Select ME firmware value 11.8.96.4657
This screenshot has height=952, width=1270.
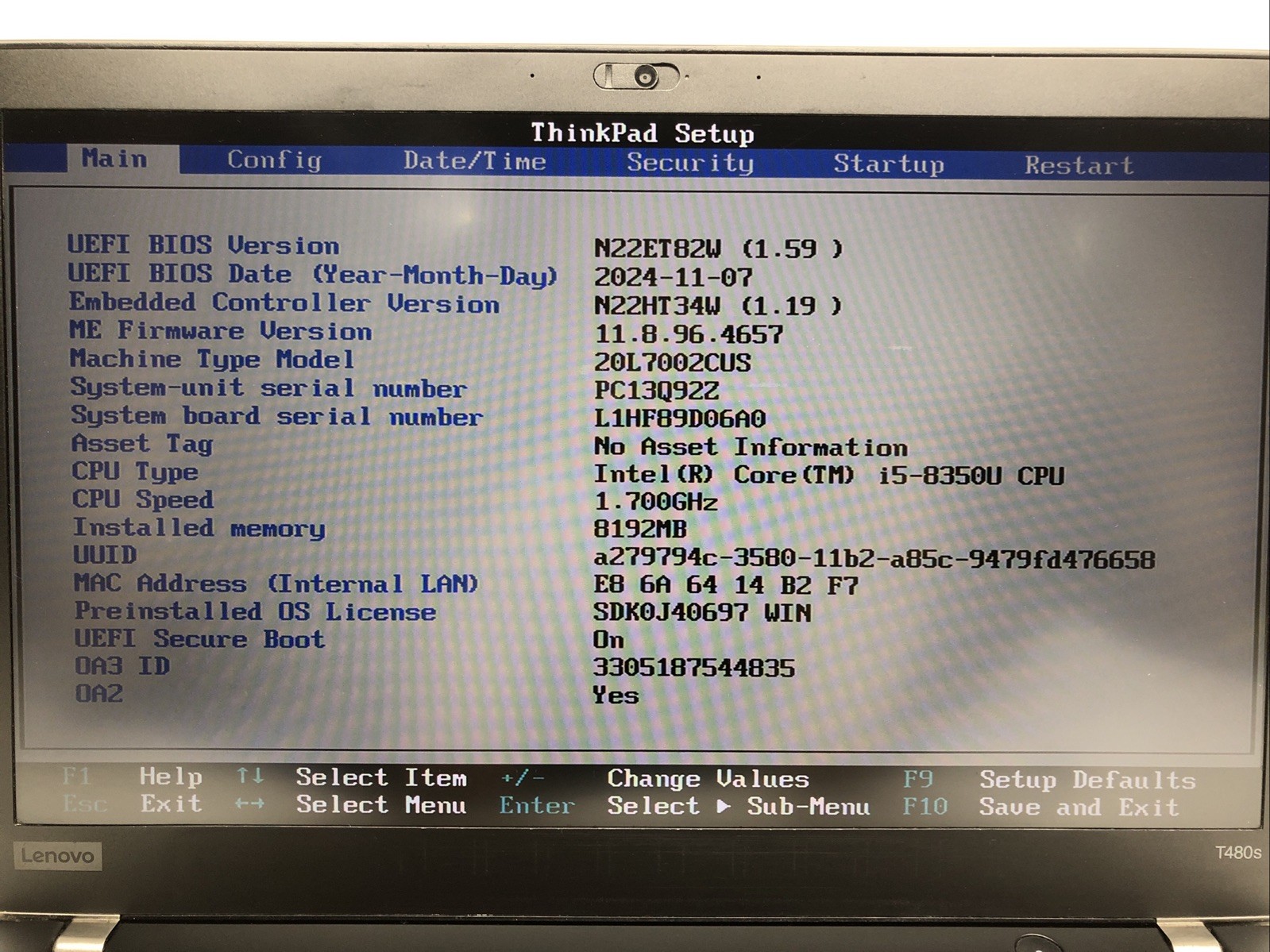(689, 334)
